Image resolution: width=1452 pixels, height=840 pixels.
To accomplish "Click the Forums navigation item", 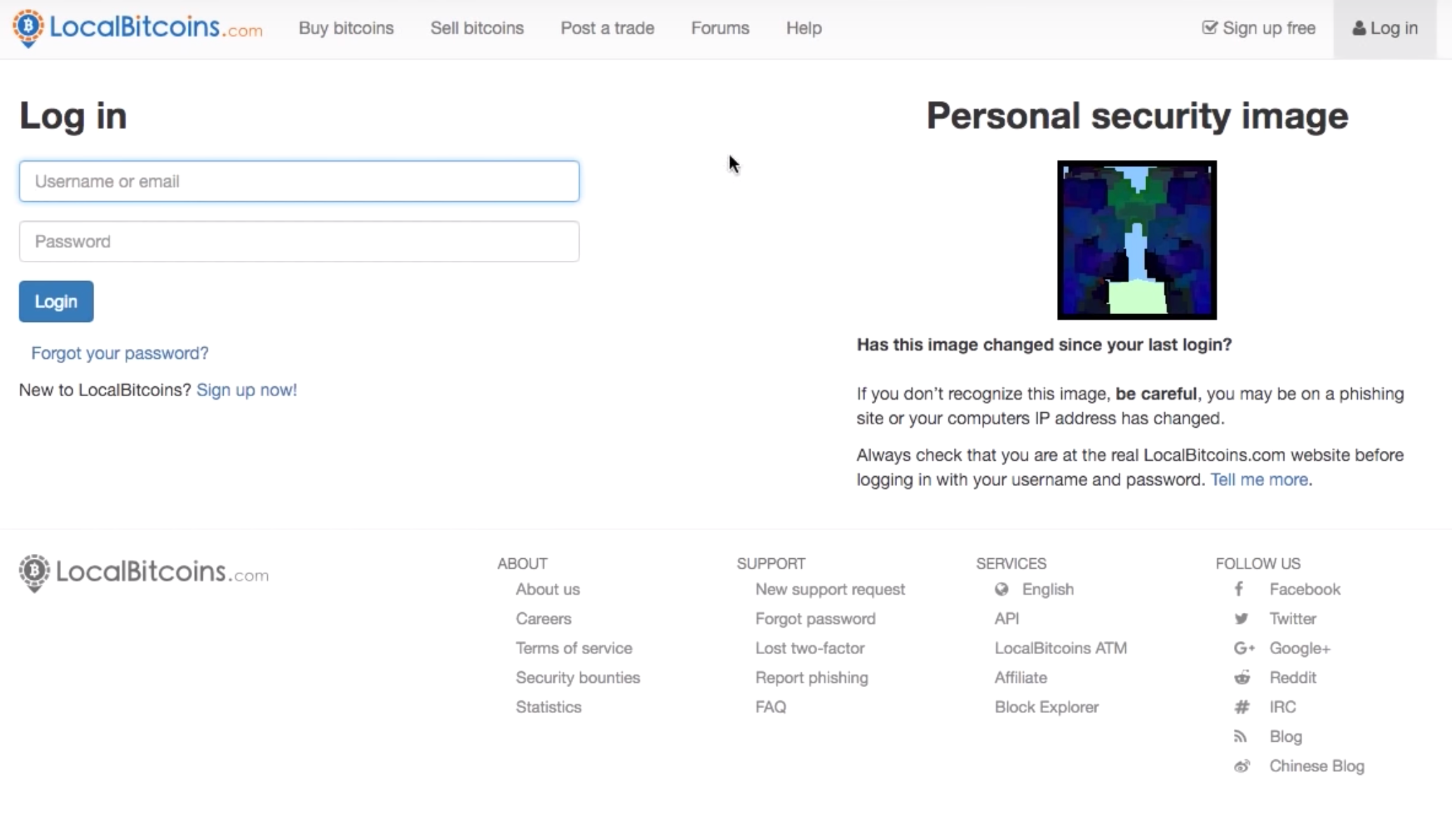I will coord(720,28).
